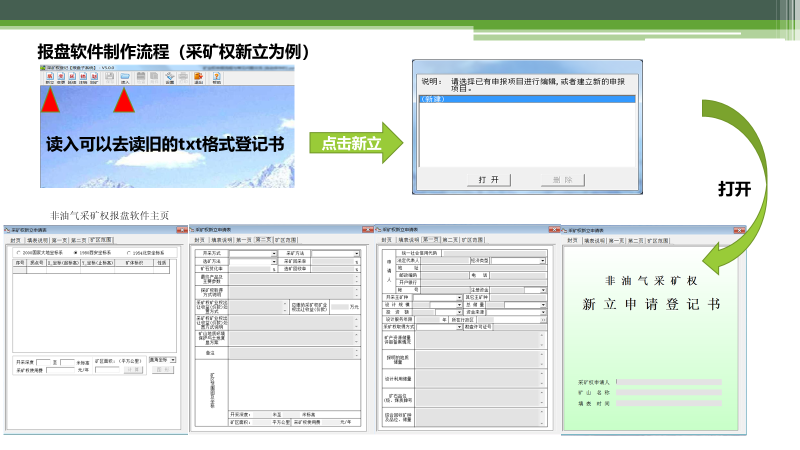Open the 读入 (import) folder icon
Image resolution: width=800 pixels, height=450 pixels.
(125, 78)
